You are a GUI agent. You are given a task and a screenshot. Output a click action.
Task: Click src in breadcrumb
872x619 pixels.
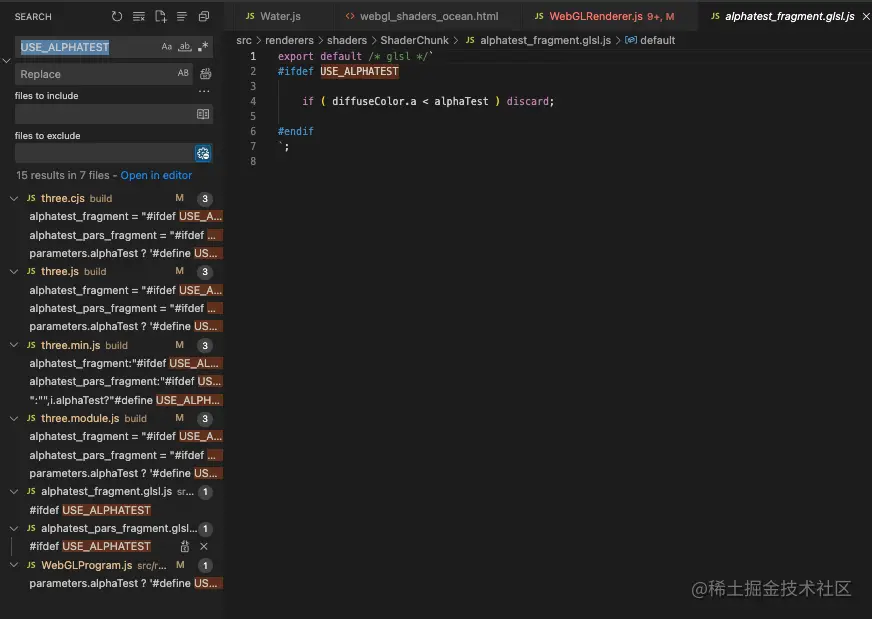point(244,41)
